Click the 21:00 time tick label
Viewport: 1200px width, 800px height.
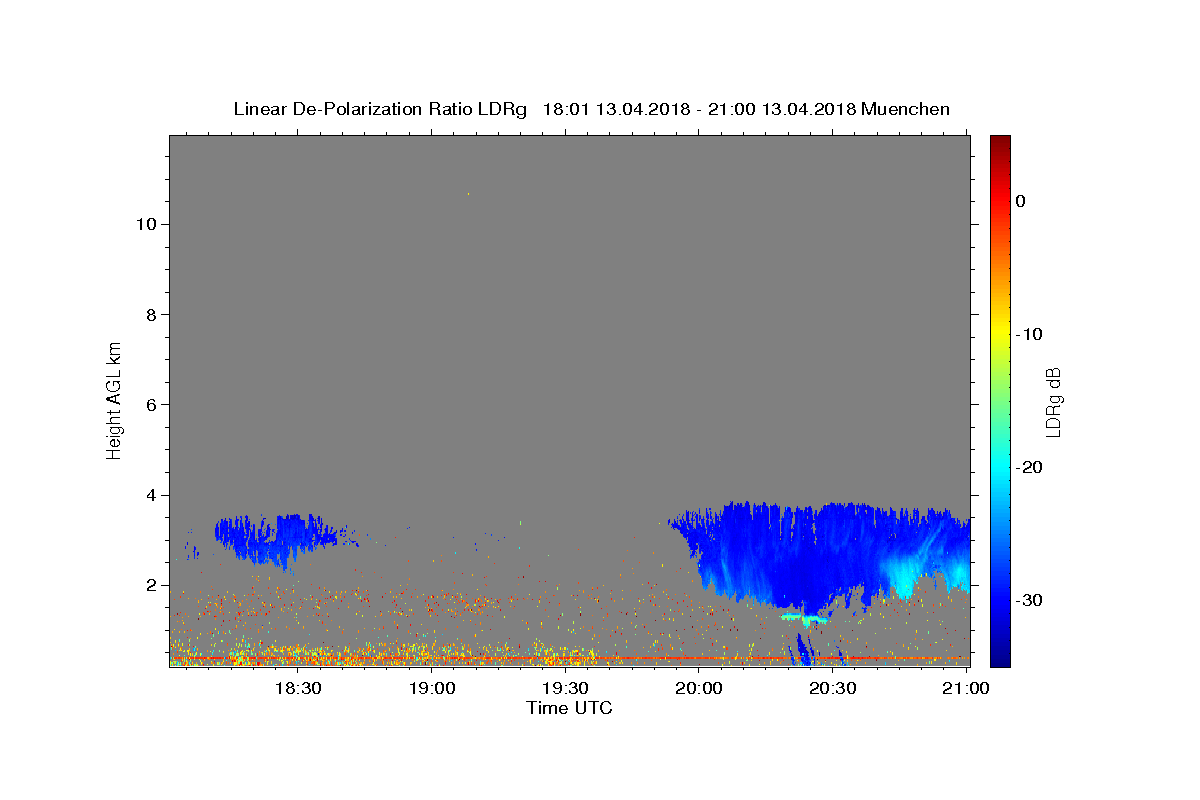click(x=966, y=688)
